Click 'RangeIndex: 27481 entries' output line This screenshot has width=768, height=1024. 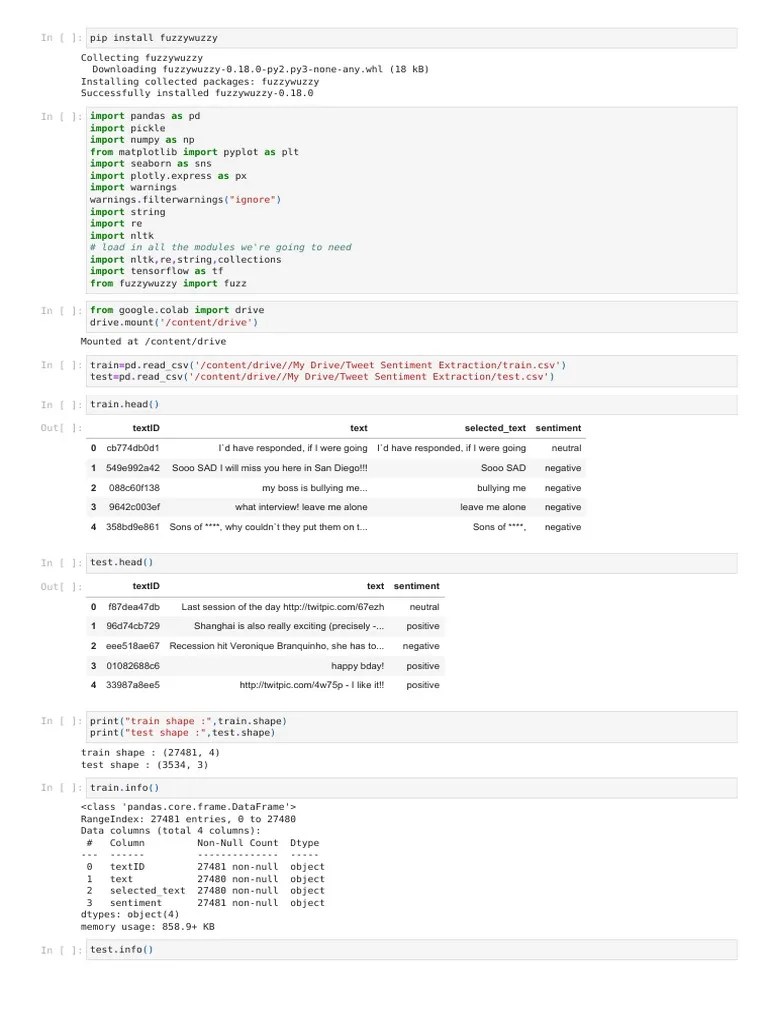pyautogui.click(x=188, y=819)
